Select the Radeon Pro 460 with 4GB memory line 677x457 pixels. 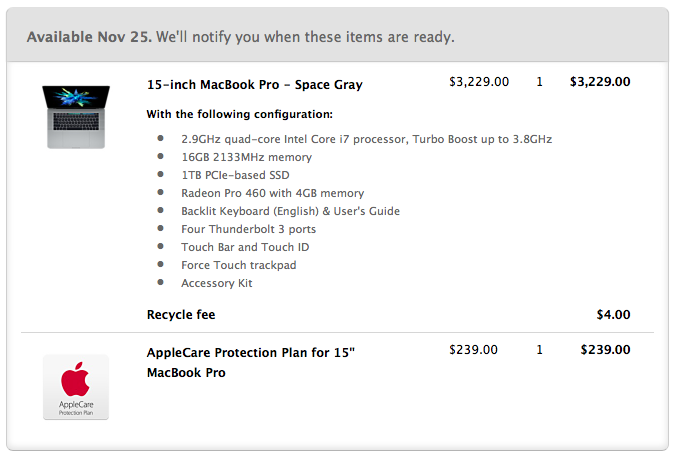[x=272, y=193]
